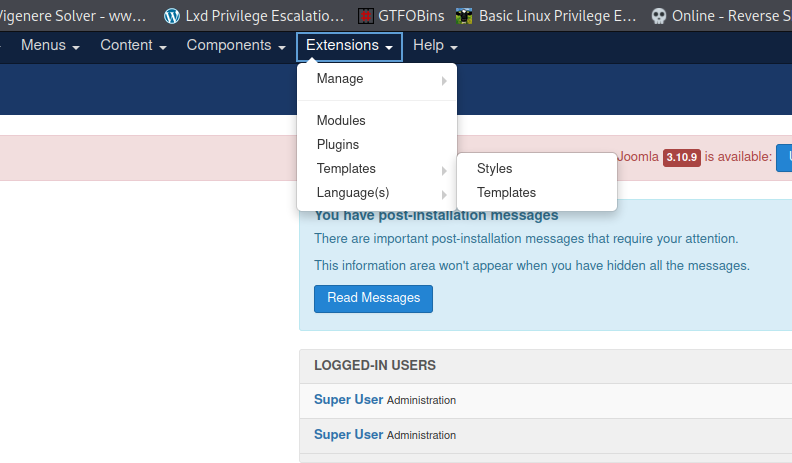Viewport: 792px width, 463px height.
Task: Click the red GTFOBins icon
Action: [x=367, y=16]
